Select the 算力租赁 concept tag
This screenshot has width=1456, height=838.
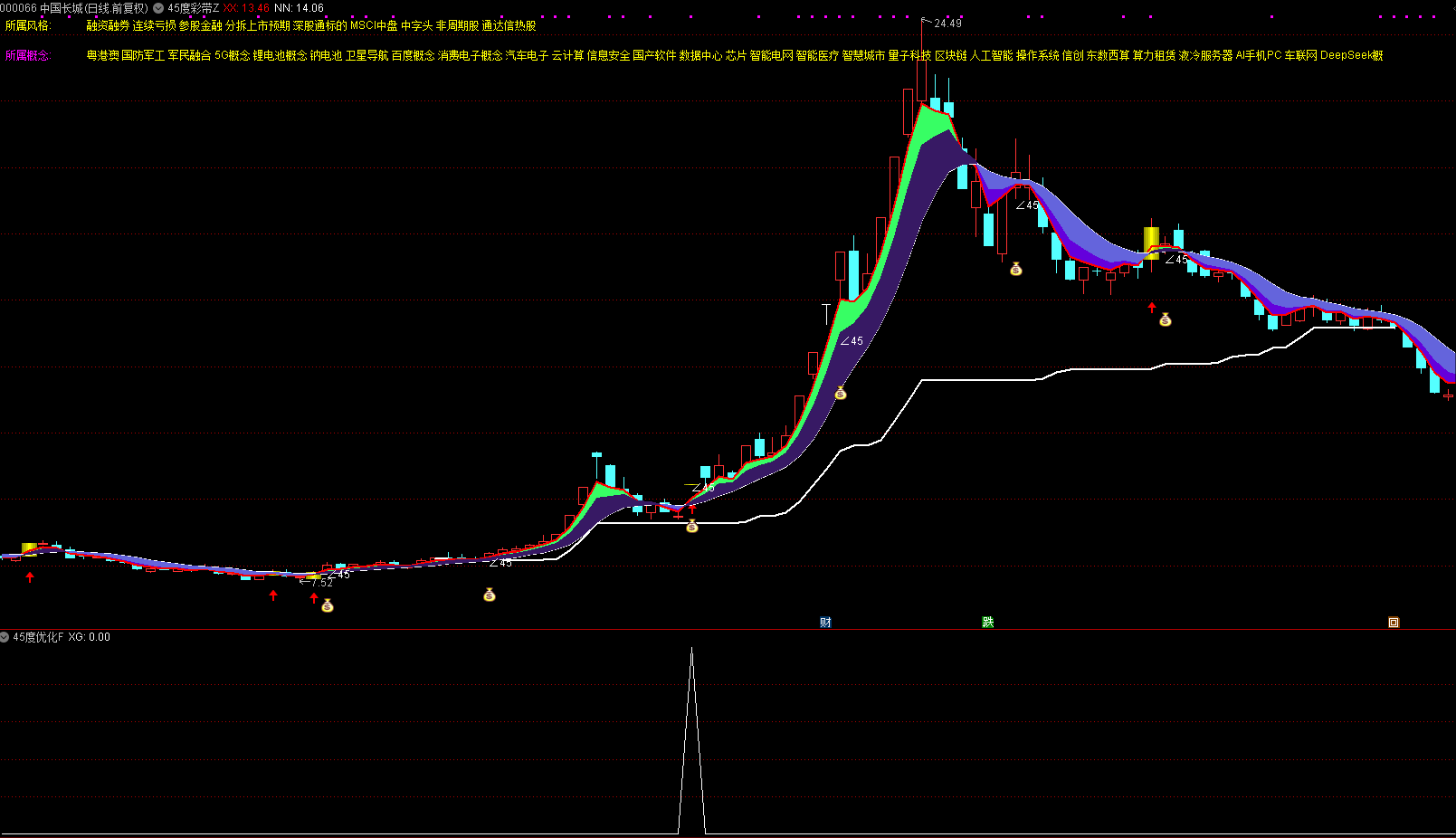(x=1154, y=55)
